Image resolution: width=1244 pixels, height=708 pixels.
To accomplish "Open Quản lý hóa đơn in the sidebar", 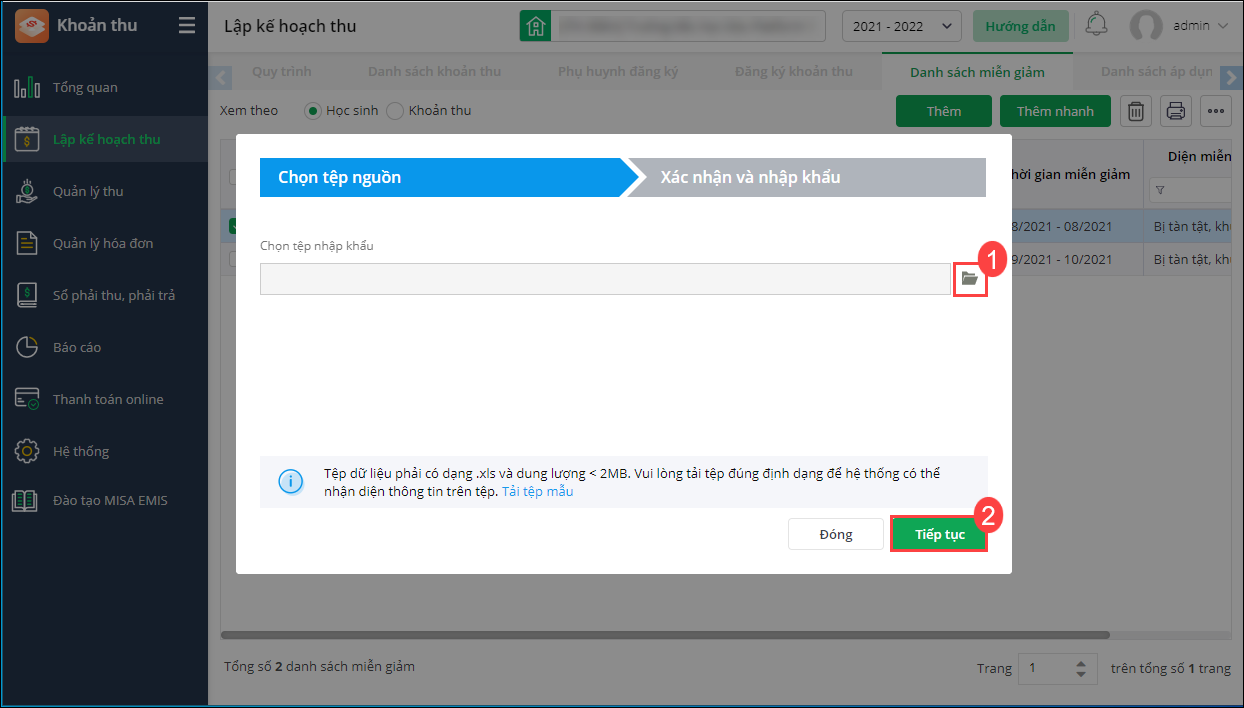I will pyautogui.click(x=104, y=244).
